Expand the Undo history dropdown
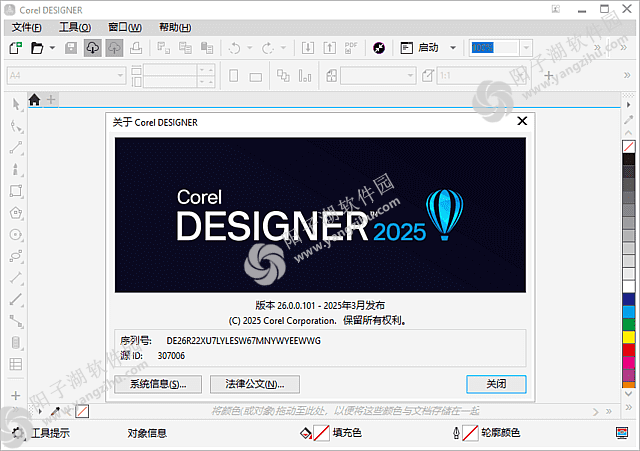Image resolution: width=640 pixels, height=451 pixels. 250,48
